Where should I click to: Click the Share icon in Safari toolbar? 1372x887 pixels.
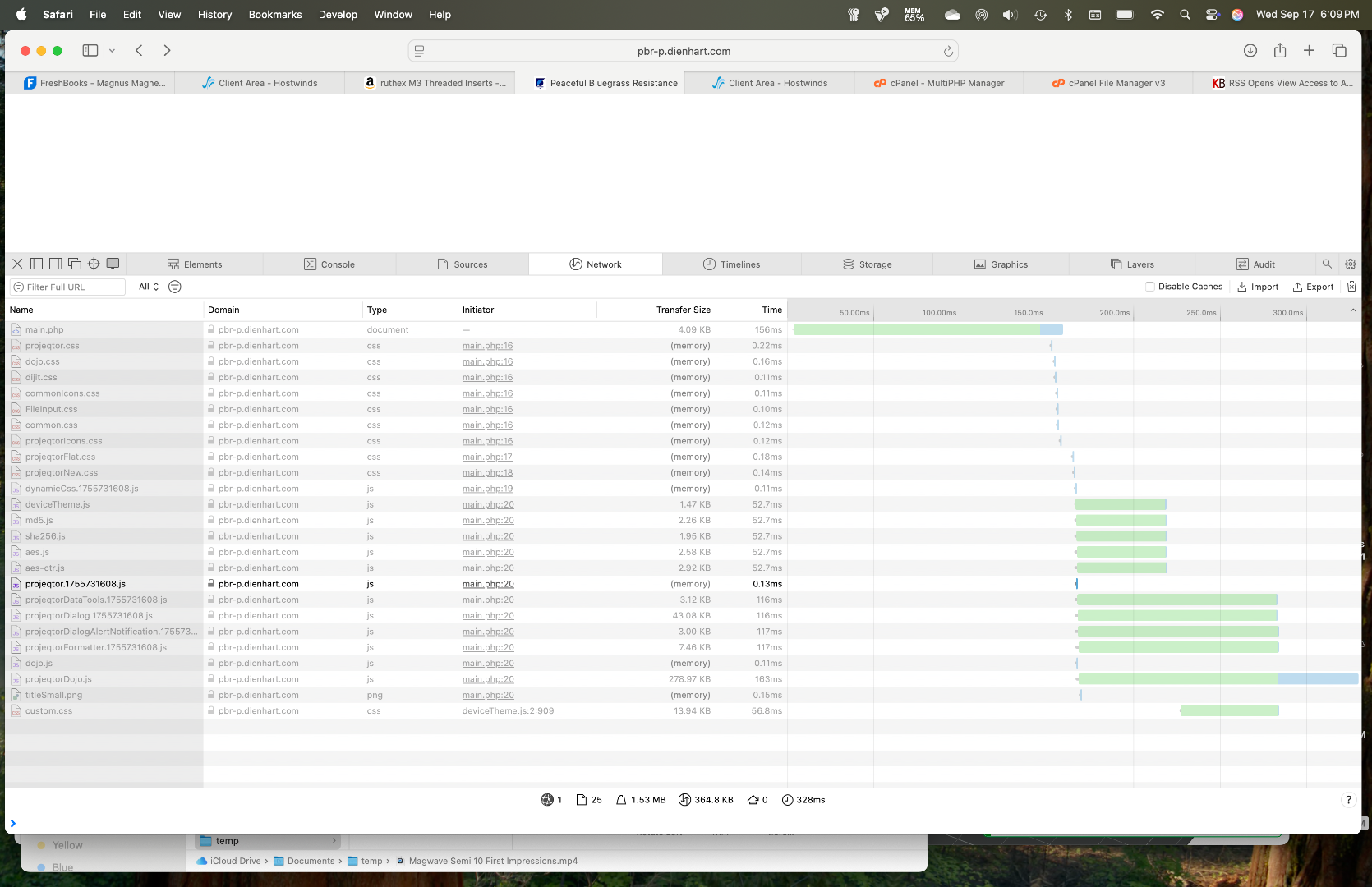(x=1279, y=51)
